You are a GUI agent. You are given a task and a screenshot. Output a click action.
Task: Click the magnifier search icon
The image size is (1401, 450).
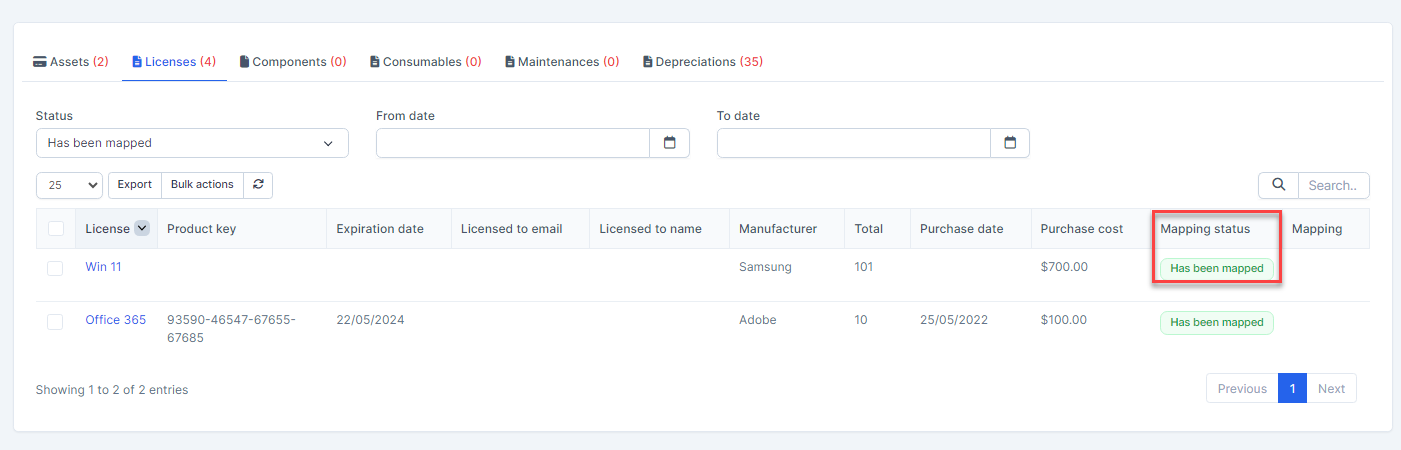(1277, 185)
